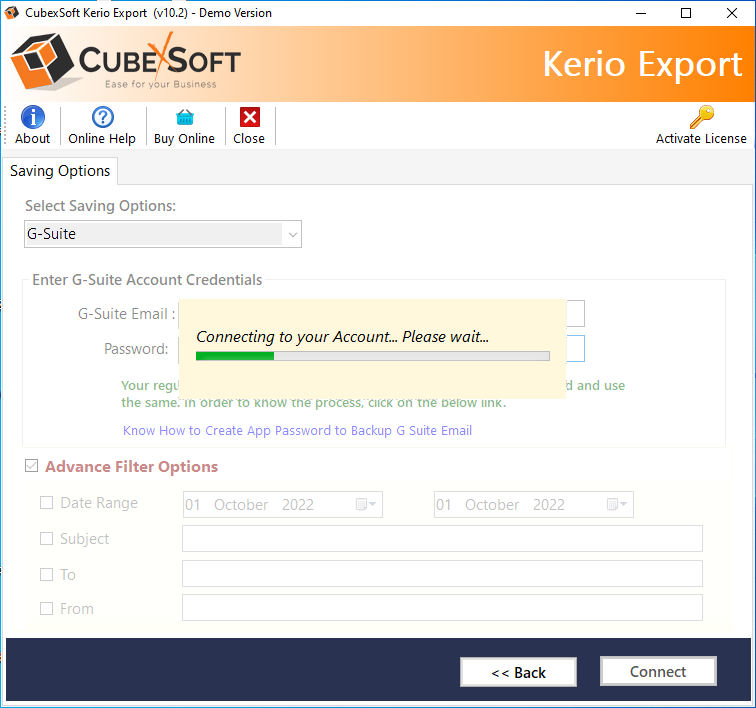Click the 'Kerio Export' banner title
This screenshot has height=708, width=756.
(642, 64)
